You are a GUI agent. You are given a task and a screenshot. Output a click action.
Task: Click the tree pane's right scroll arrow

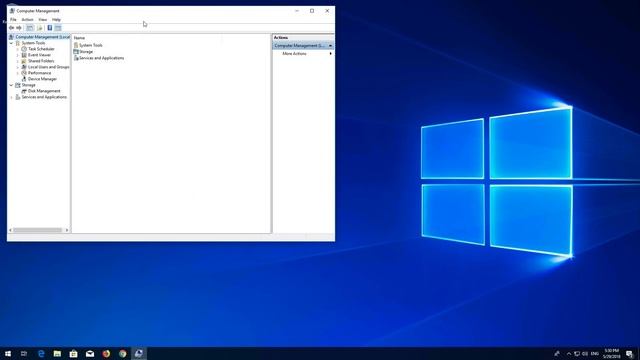pyautogui.click(x=67, y=230)
